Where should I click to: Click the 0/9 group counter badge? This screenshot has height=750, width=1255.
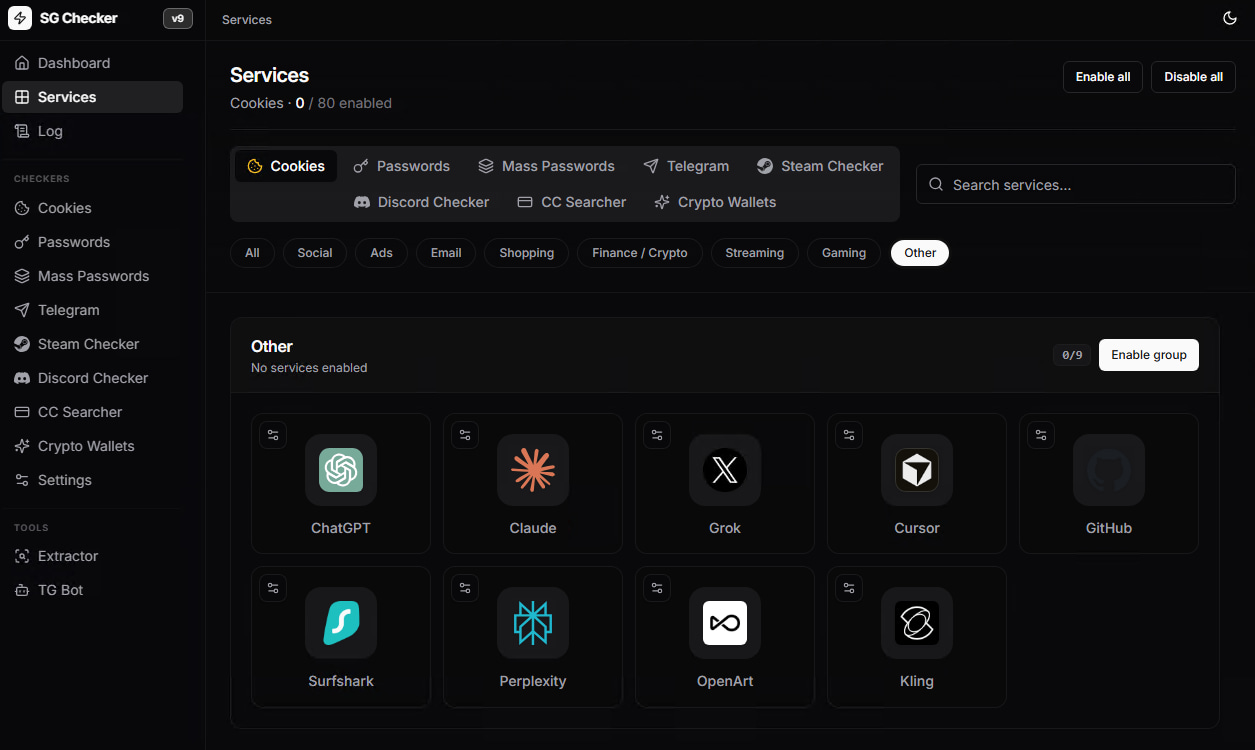1072,355
